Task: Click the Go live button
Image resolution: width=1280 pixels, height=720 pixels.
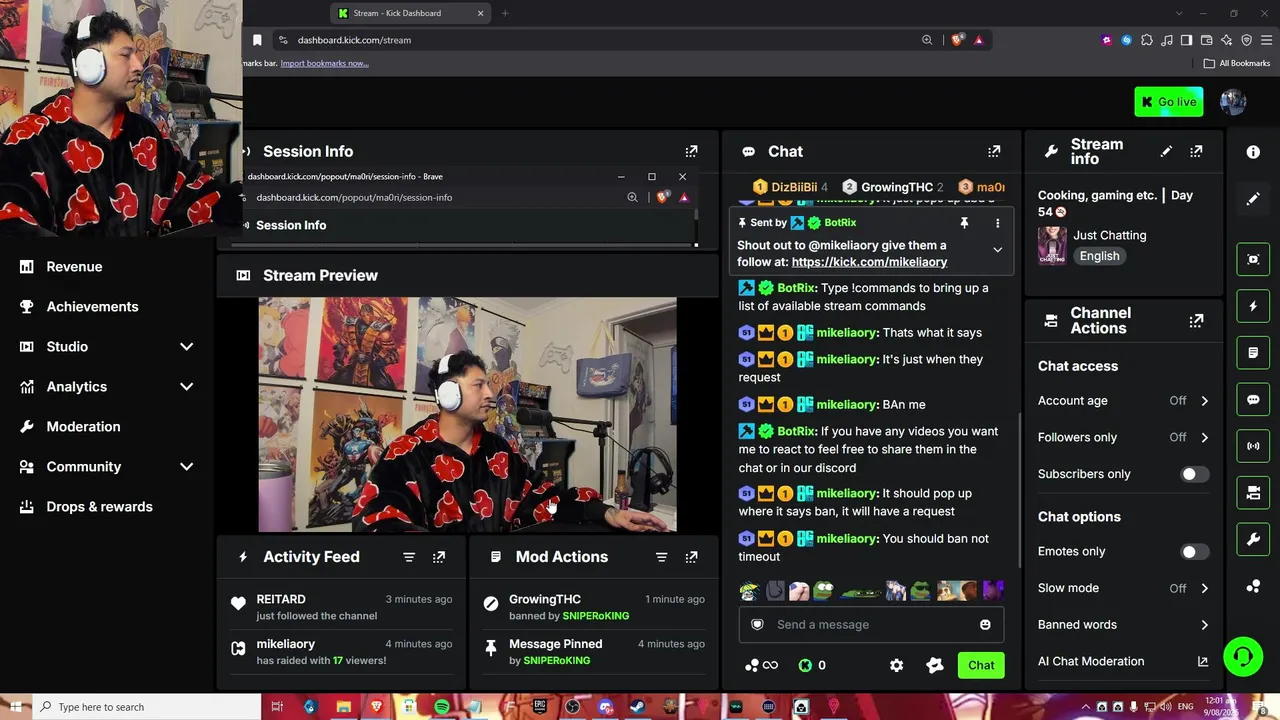Action: coord(1169,102)
